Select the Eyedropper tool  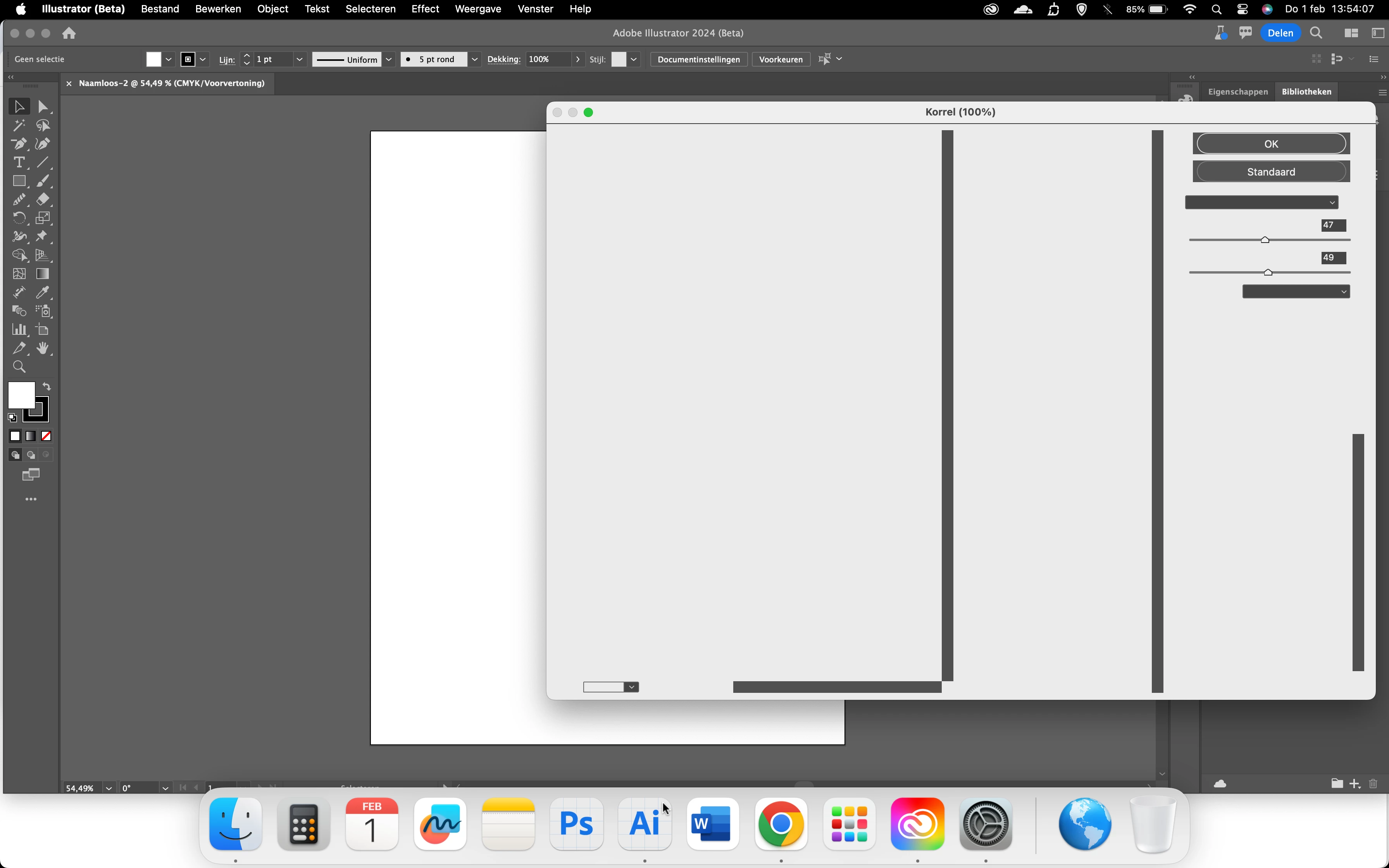click(x=43, y=292)
